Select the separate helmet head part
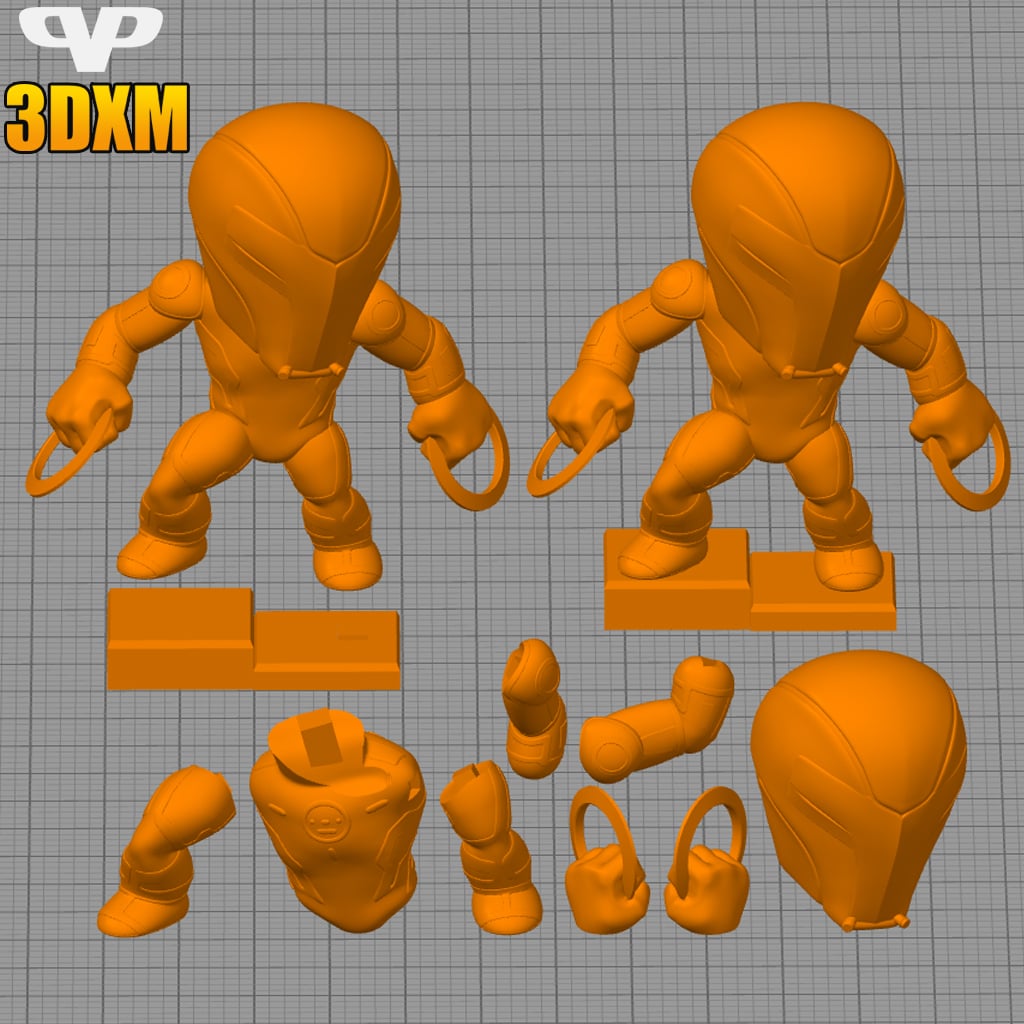Viewport: 1024px width, 1024px height. click(858, 789)
